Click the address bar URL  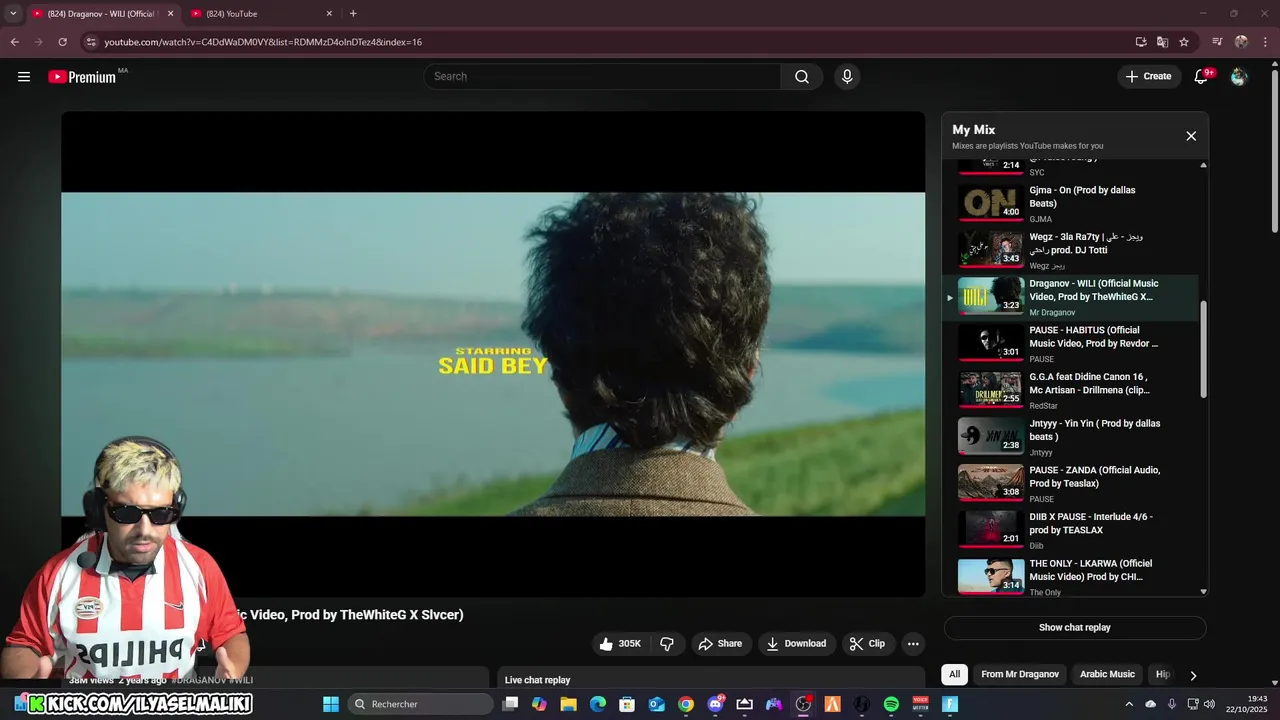(x=262, y=42)
